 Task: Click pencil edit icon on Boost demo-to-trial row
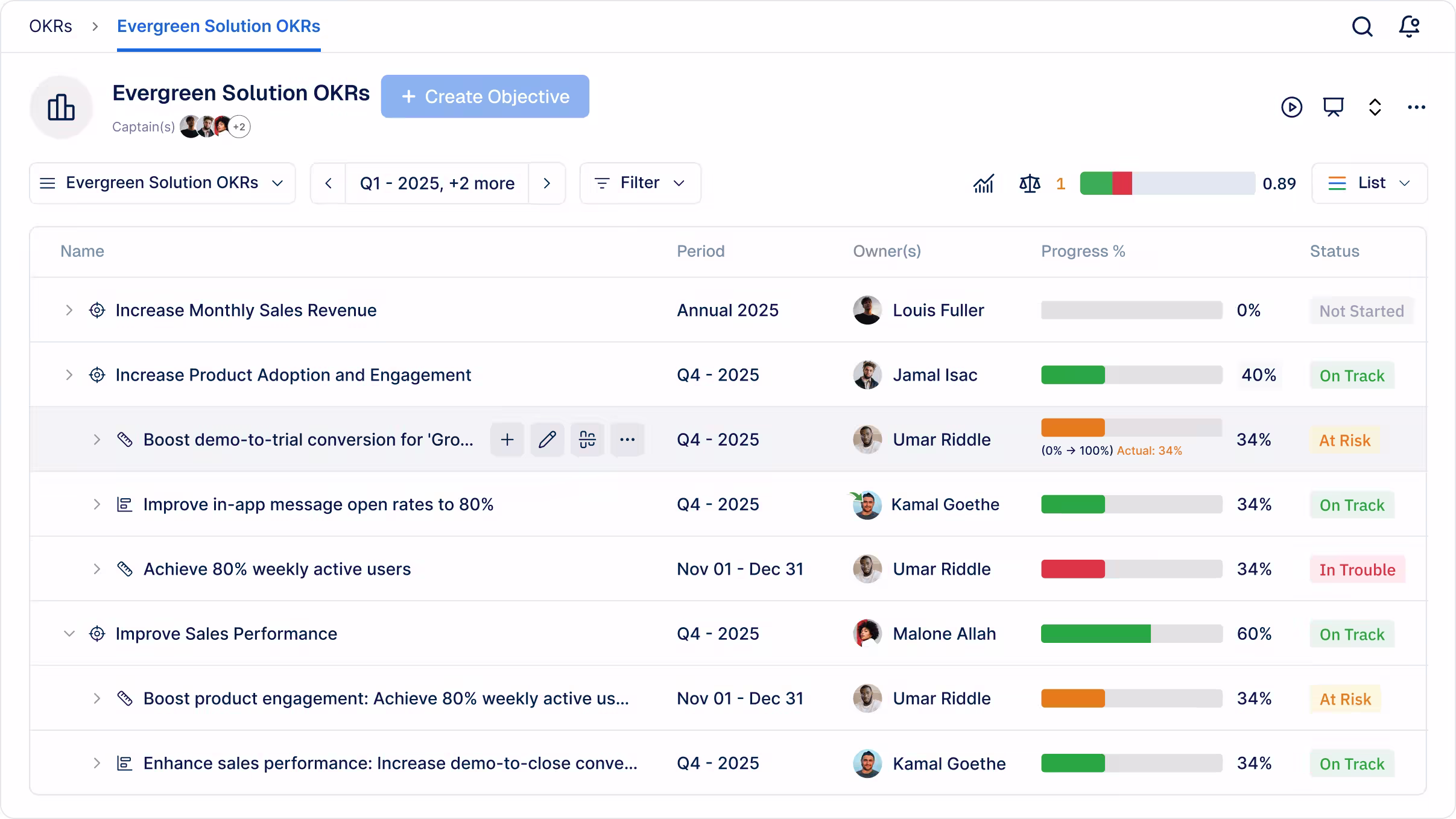click(547, 440)
